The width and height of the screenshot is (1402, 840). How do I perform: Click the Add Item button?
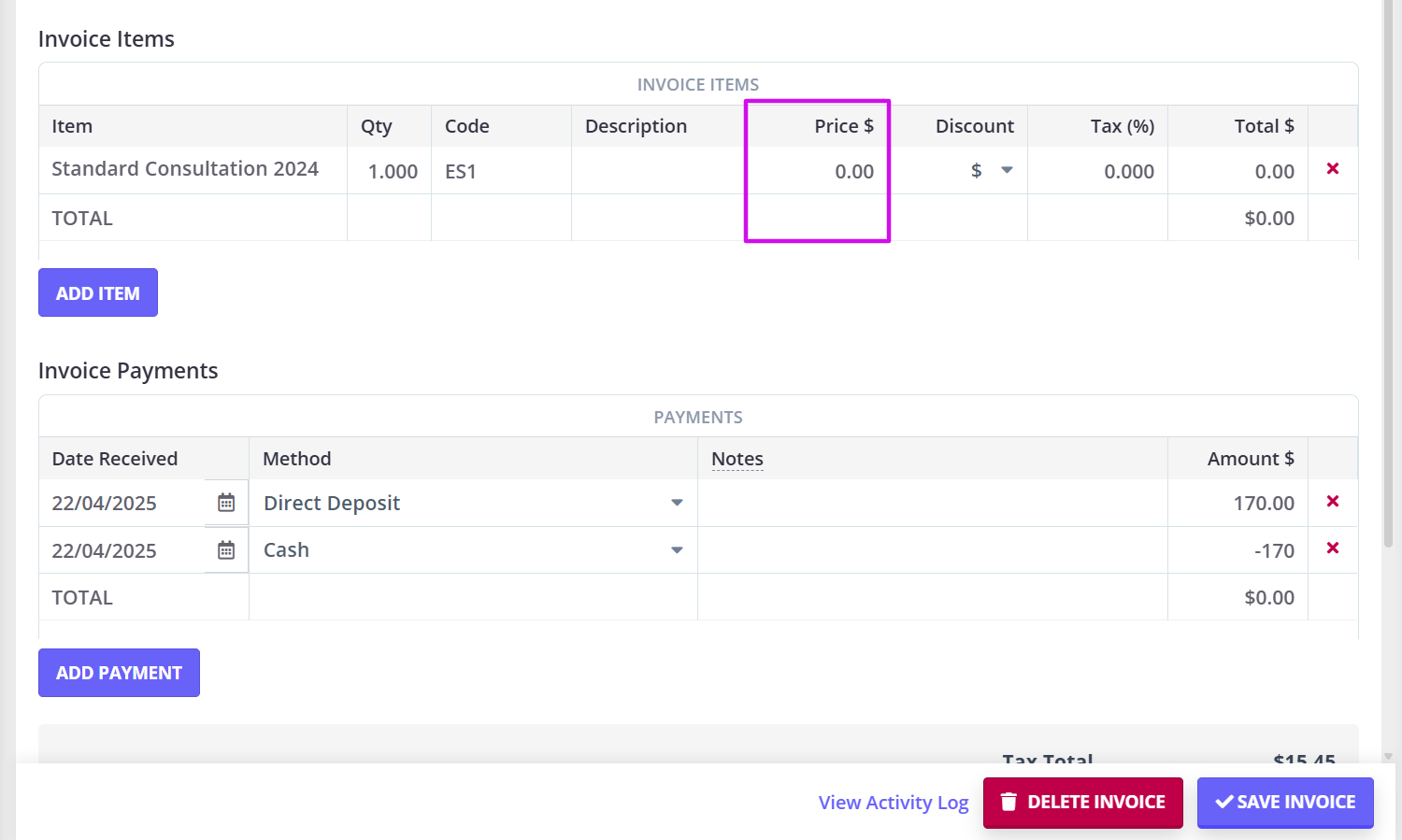(x=97, y=292)
